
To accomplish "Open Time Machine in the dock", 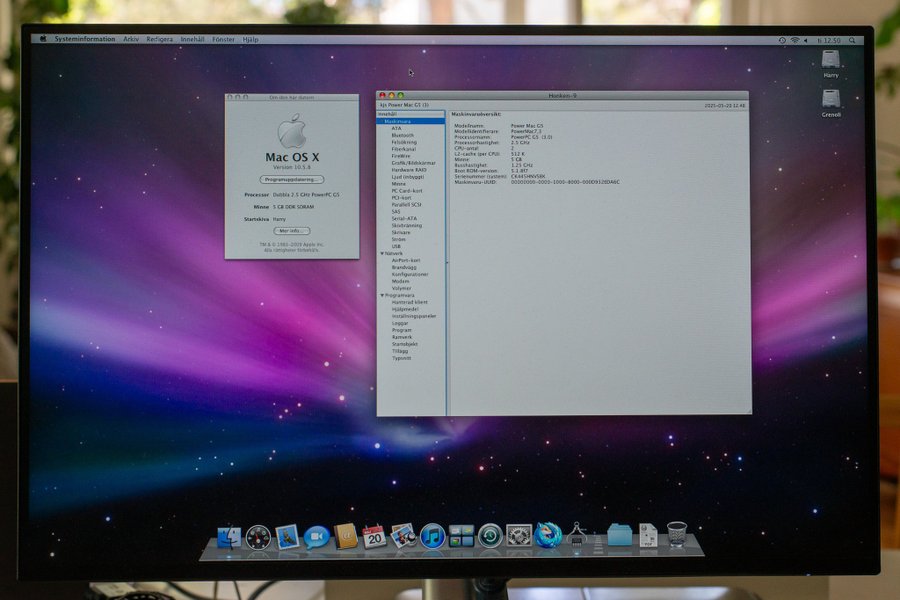I will click(490, 536).
